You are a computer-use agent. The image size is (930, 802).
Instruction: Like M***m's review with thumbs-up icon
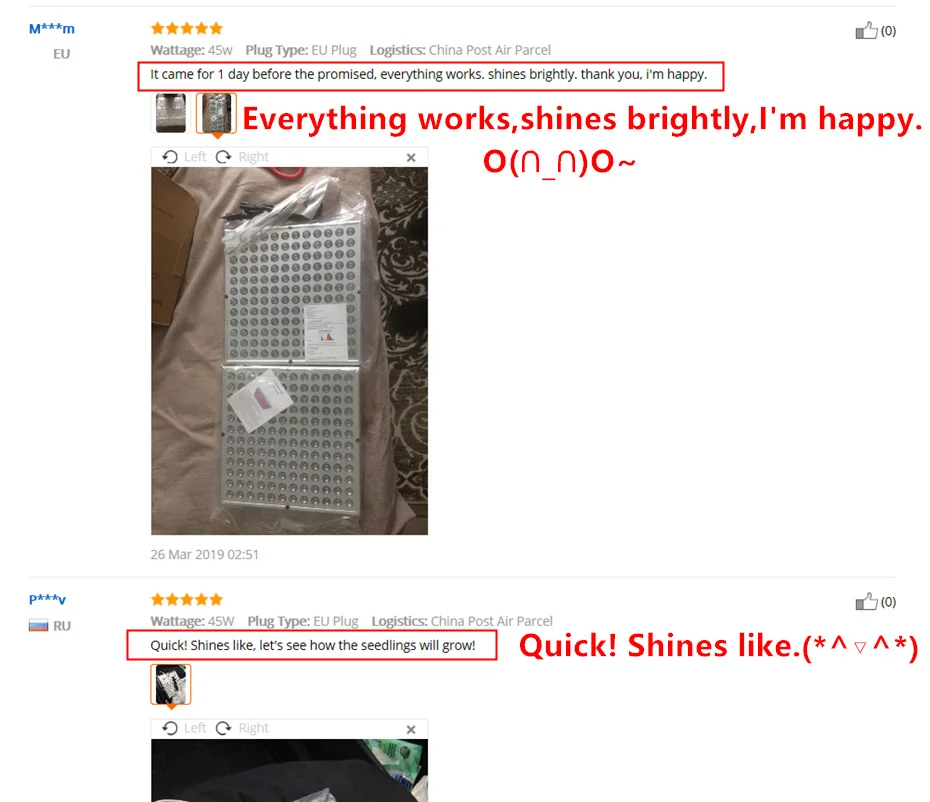(x=866, y=30)
